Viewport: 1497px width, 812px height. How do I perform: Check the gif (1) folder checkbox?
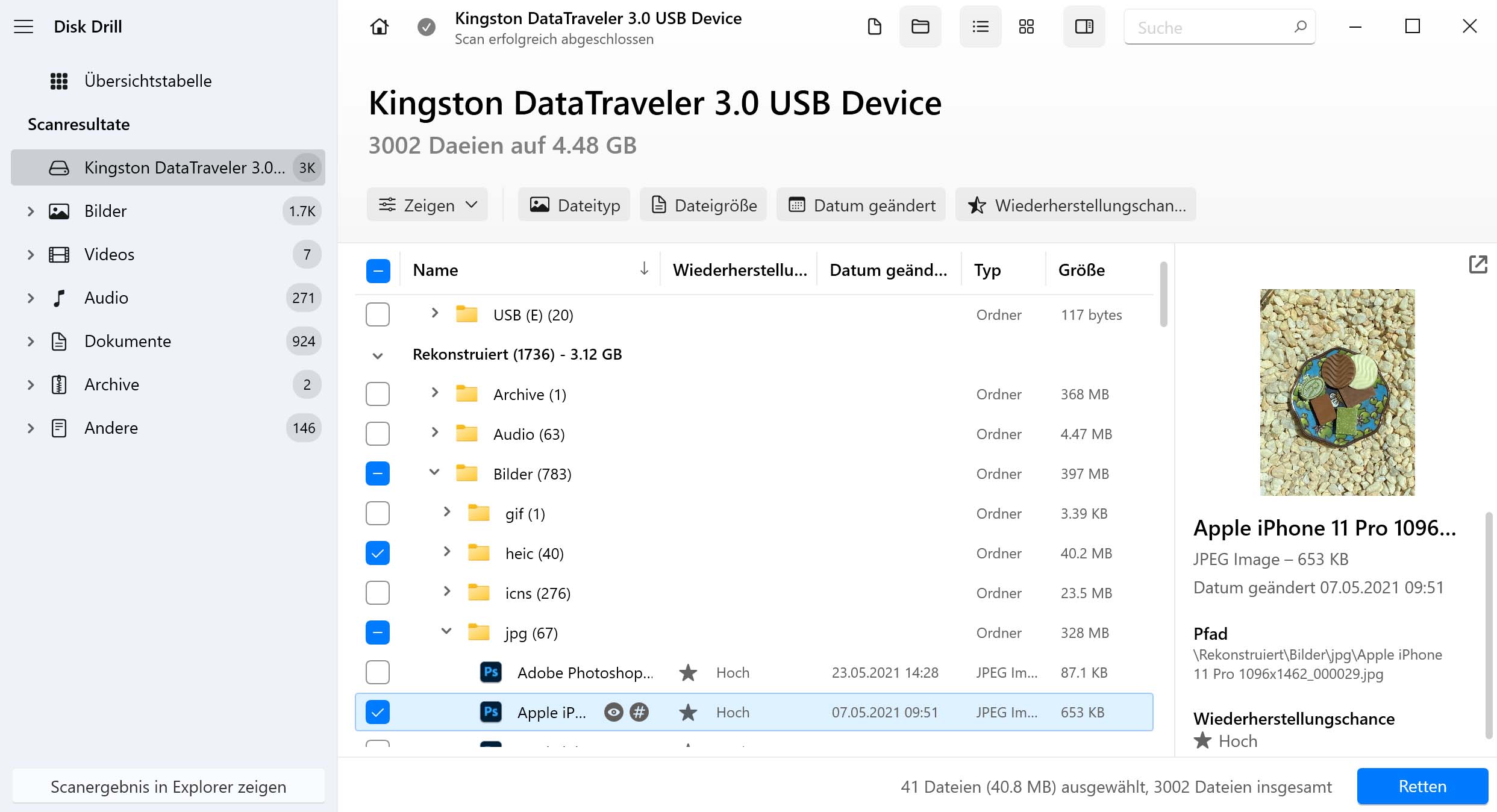point(378,513)
